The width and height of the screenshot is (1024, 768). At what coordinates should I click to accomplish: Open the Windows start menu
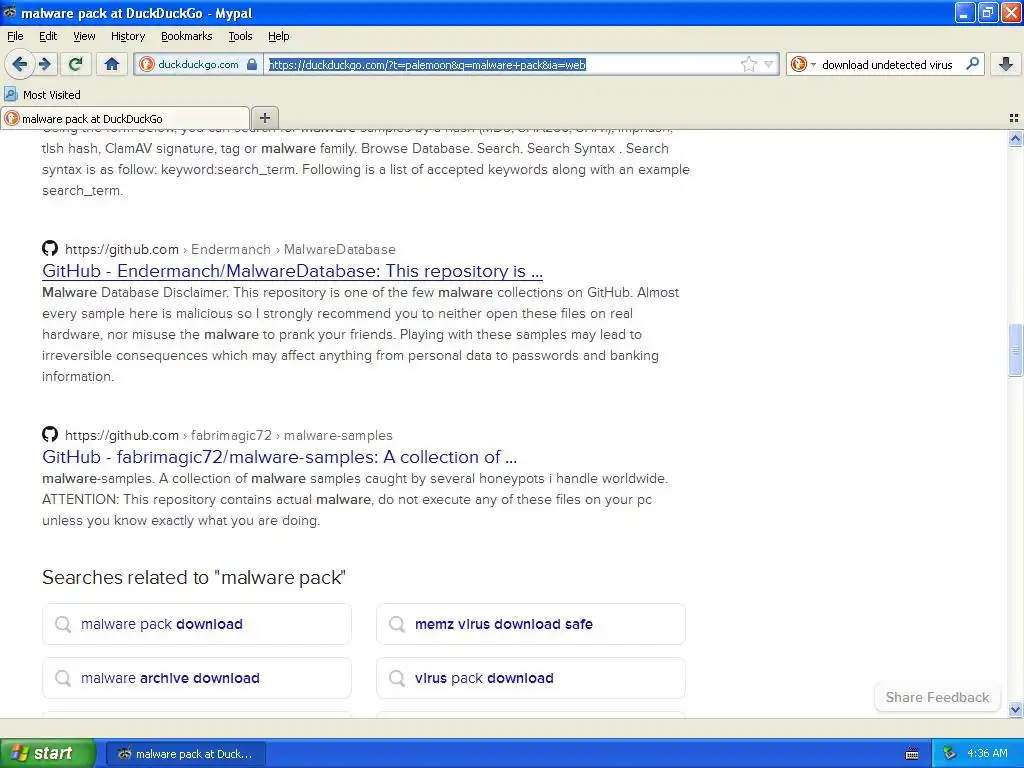point(46,753)
